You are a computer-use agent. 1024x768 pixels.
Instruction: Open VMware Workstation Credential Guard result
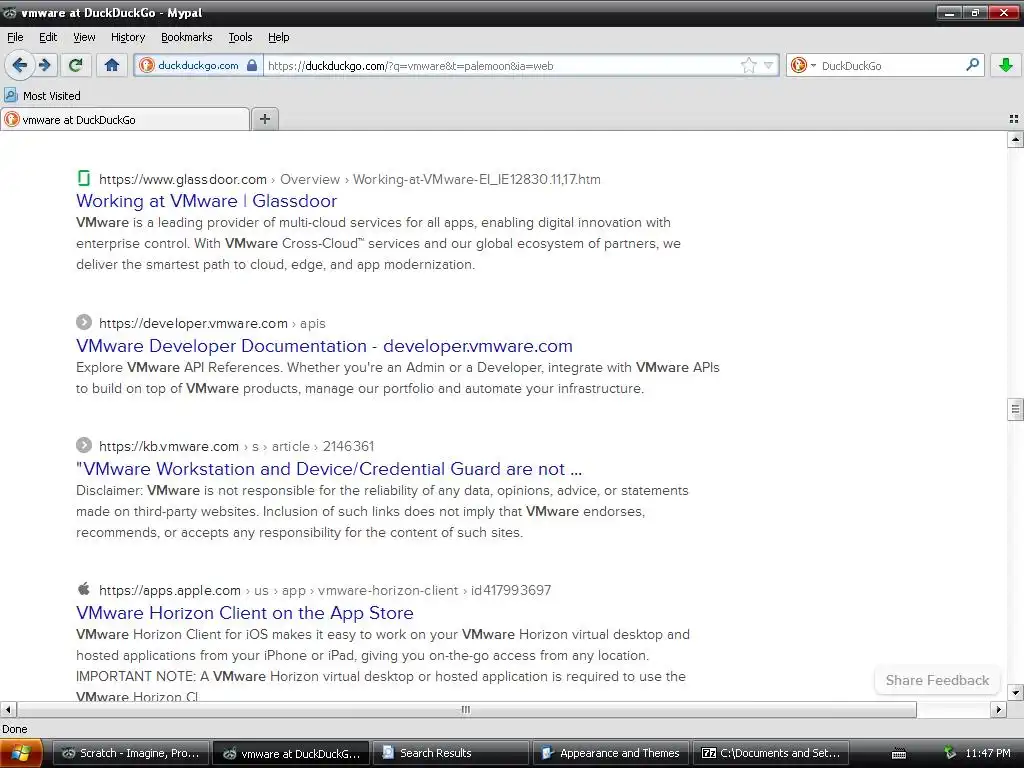(328, 469)
